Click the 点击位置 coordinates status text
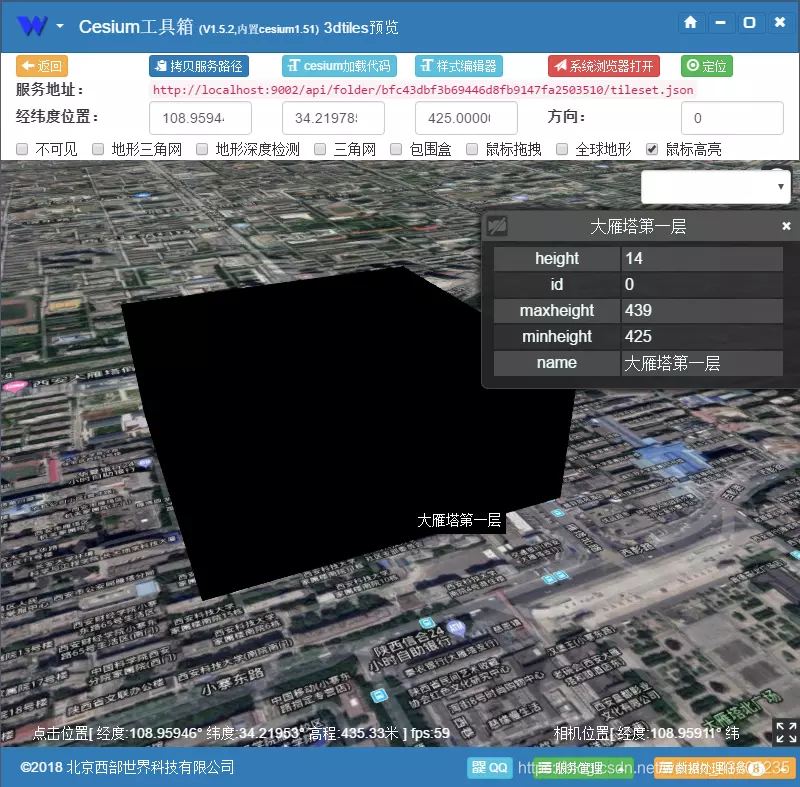The height and width of the screenshot is (787, 800). (x=241, y=733)
